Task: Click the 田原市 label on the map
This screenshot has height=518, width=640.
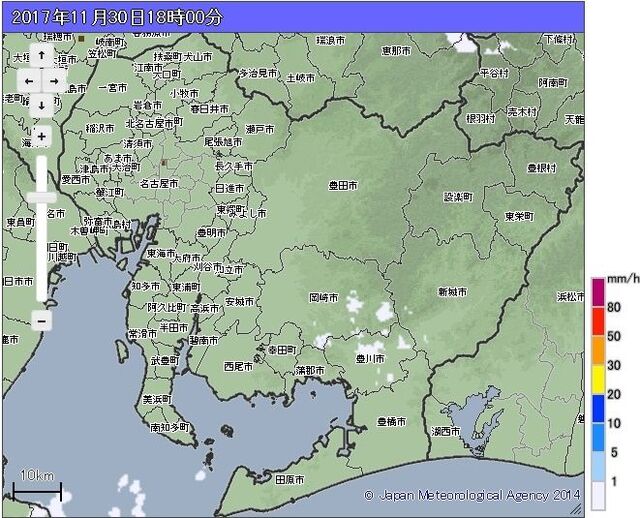Action: click(289, 479)
